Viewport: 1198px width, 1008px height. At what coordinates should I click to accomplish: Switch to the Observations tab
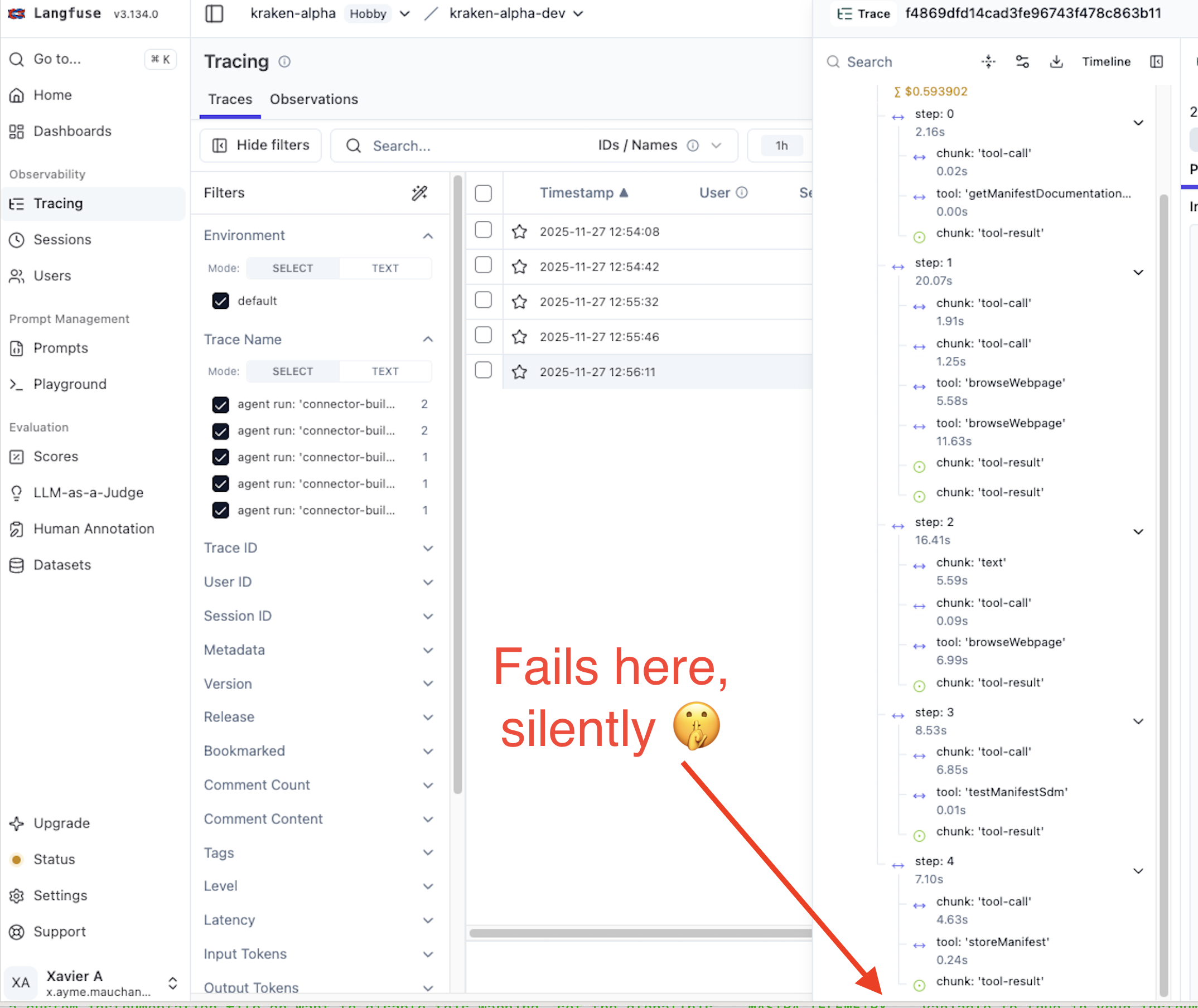314,99
